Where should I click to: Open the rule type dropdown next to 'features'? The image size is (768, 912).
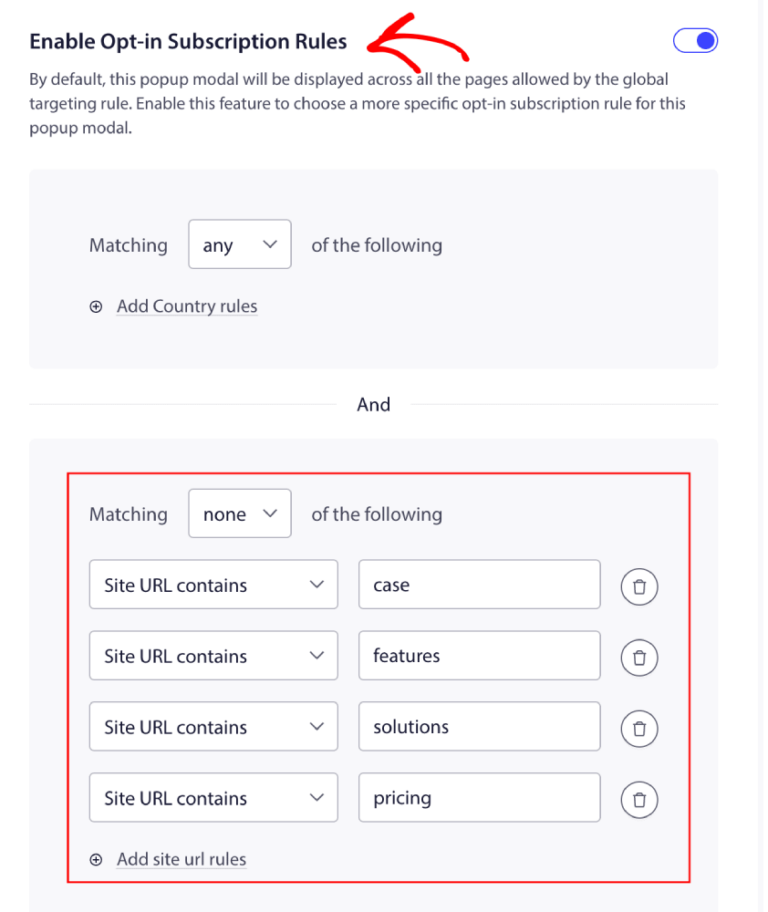click(213, 655)
